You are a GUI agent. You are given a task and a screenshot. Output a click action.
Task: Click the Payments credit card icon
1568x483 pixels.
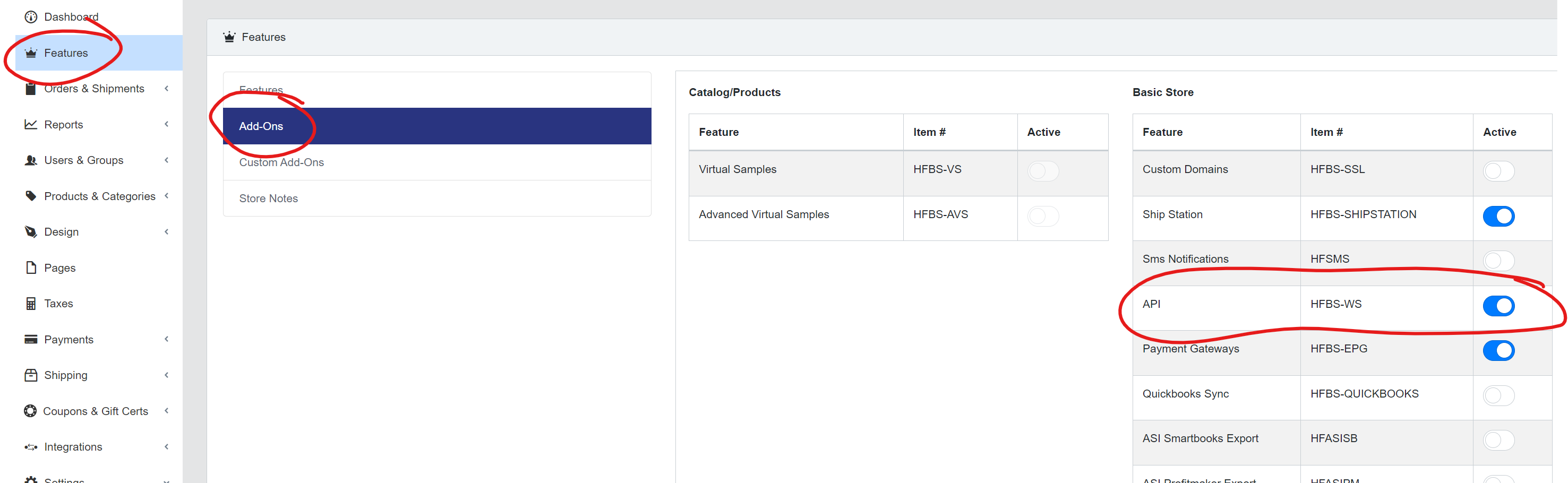30,340
